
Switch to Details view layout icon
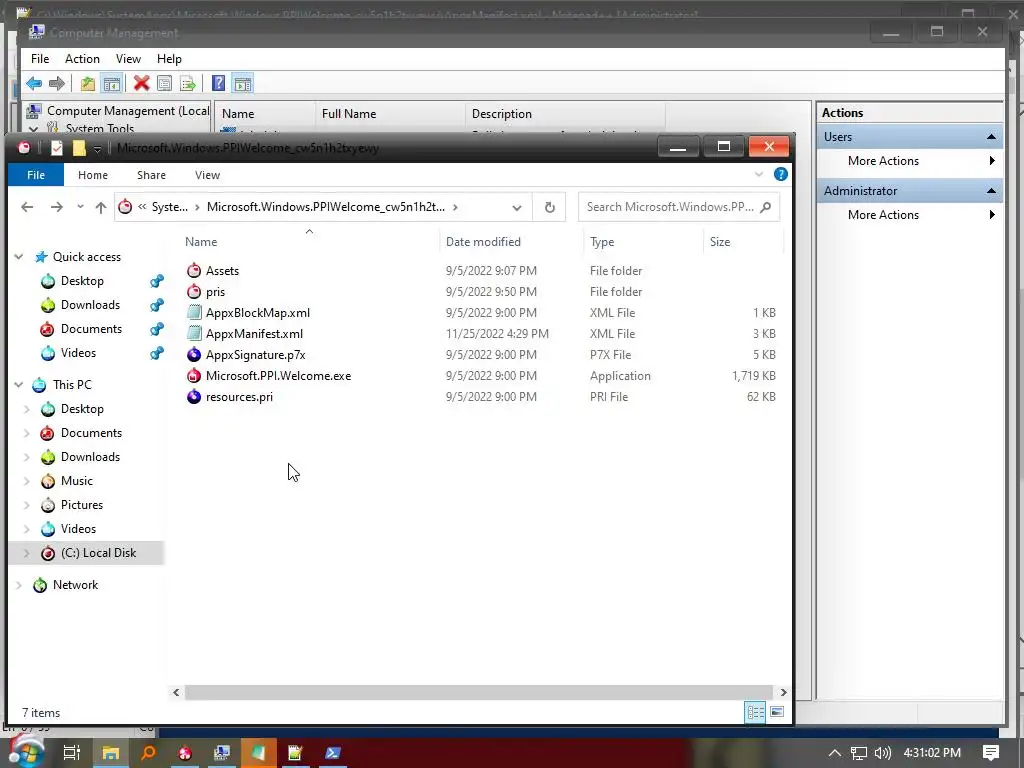click(756, 712)
